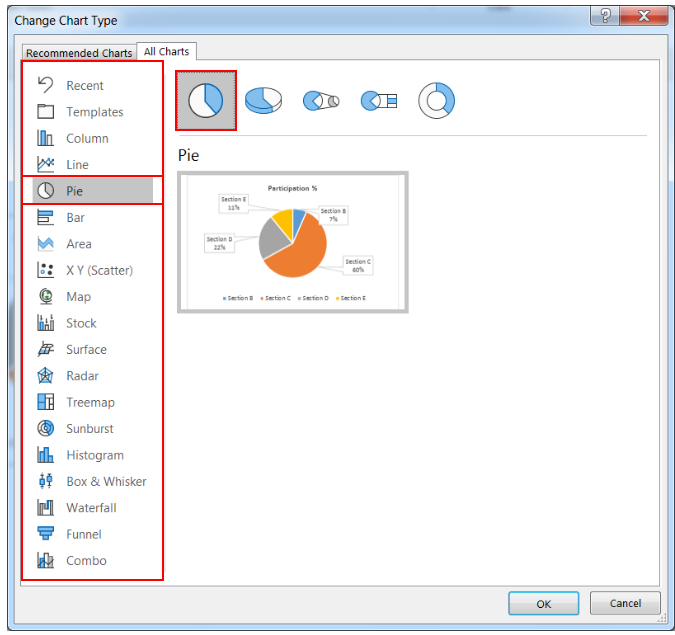Image resolution: width=675 pixels, height=635 pixels.
Task: Click the Stock label text
Action: click(x=81, y=323)
